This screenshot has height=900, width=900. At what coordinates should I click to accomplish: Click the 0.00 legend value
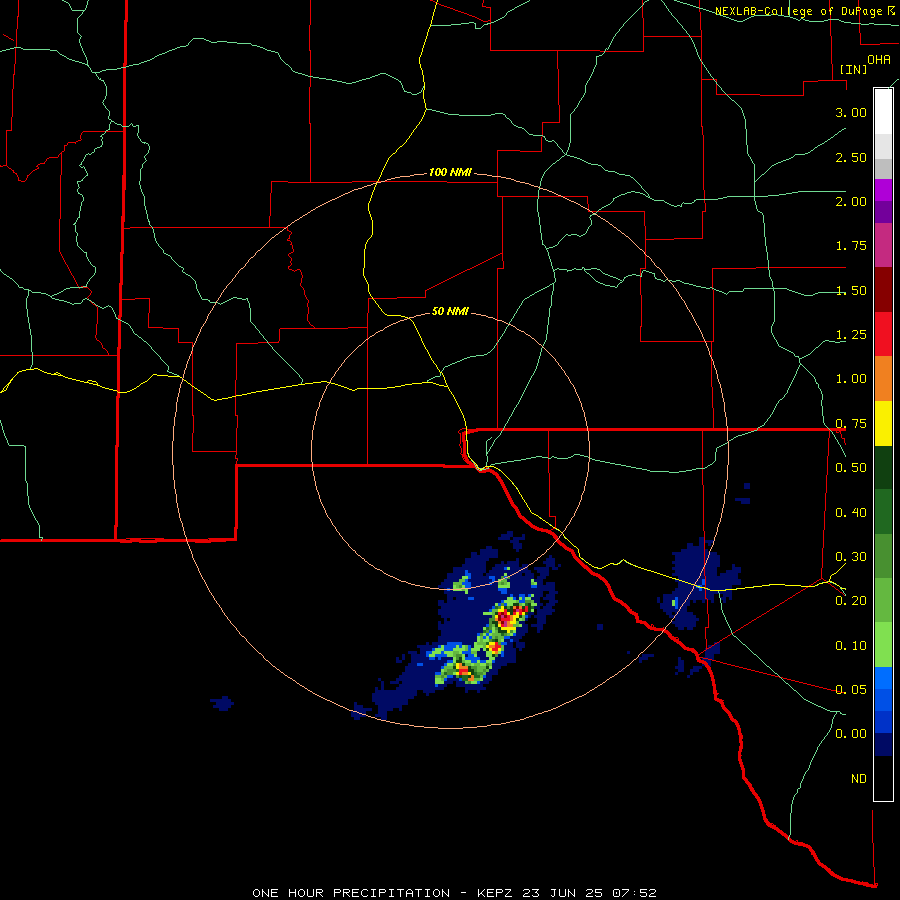click(x=851, y=734)
